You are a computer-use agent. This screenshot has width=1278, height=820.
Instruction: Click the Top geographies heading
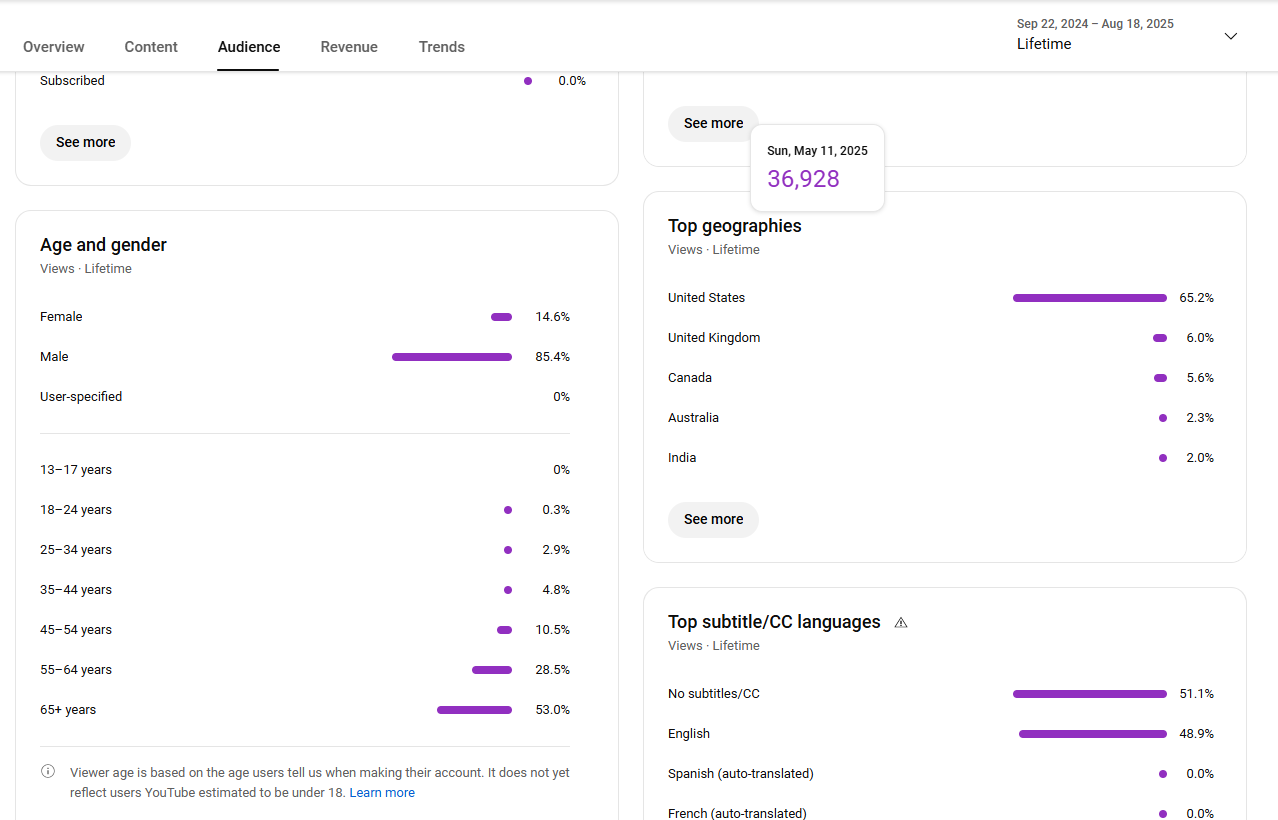pyautogui.click(x=735, y=226)
